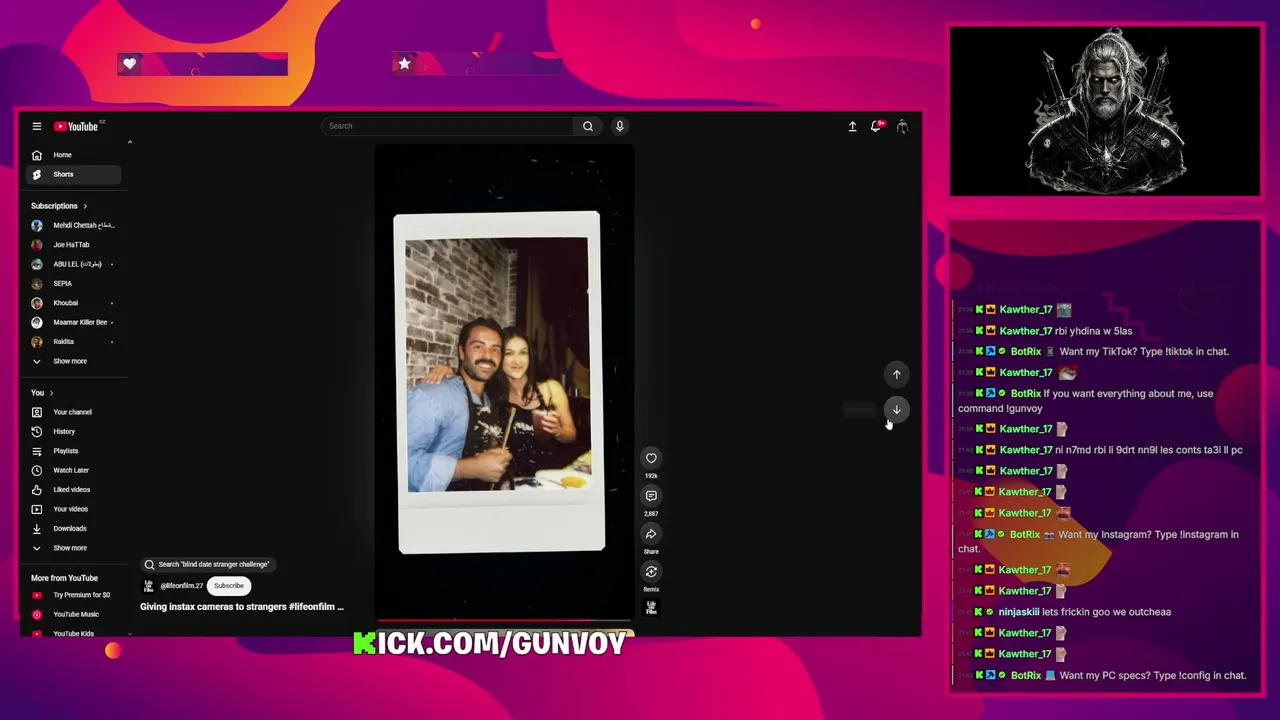Image resolution: width=1280 pixels, height=720 pixels.
Task: Click the search magnifier button
Action: [x=588, y=126]
